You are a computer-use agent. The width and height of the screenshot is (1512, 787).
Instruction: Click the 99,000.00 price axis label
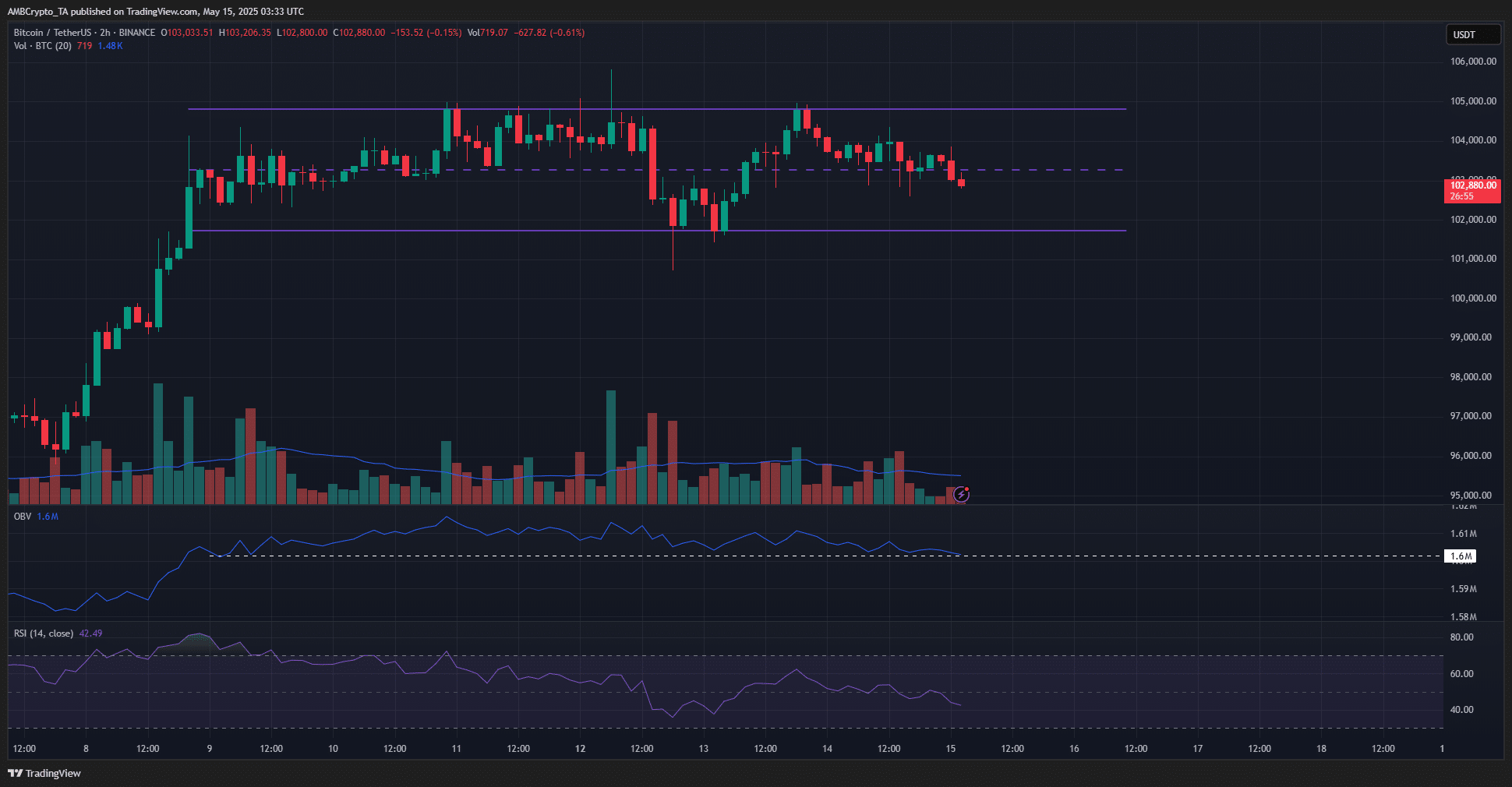(x=1471, y=337)
